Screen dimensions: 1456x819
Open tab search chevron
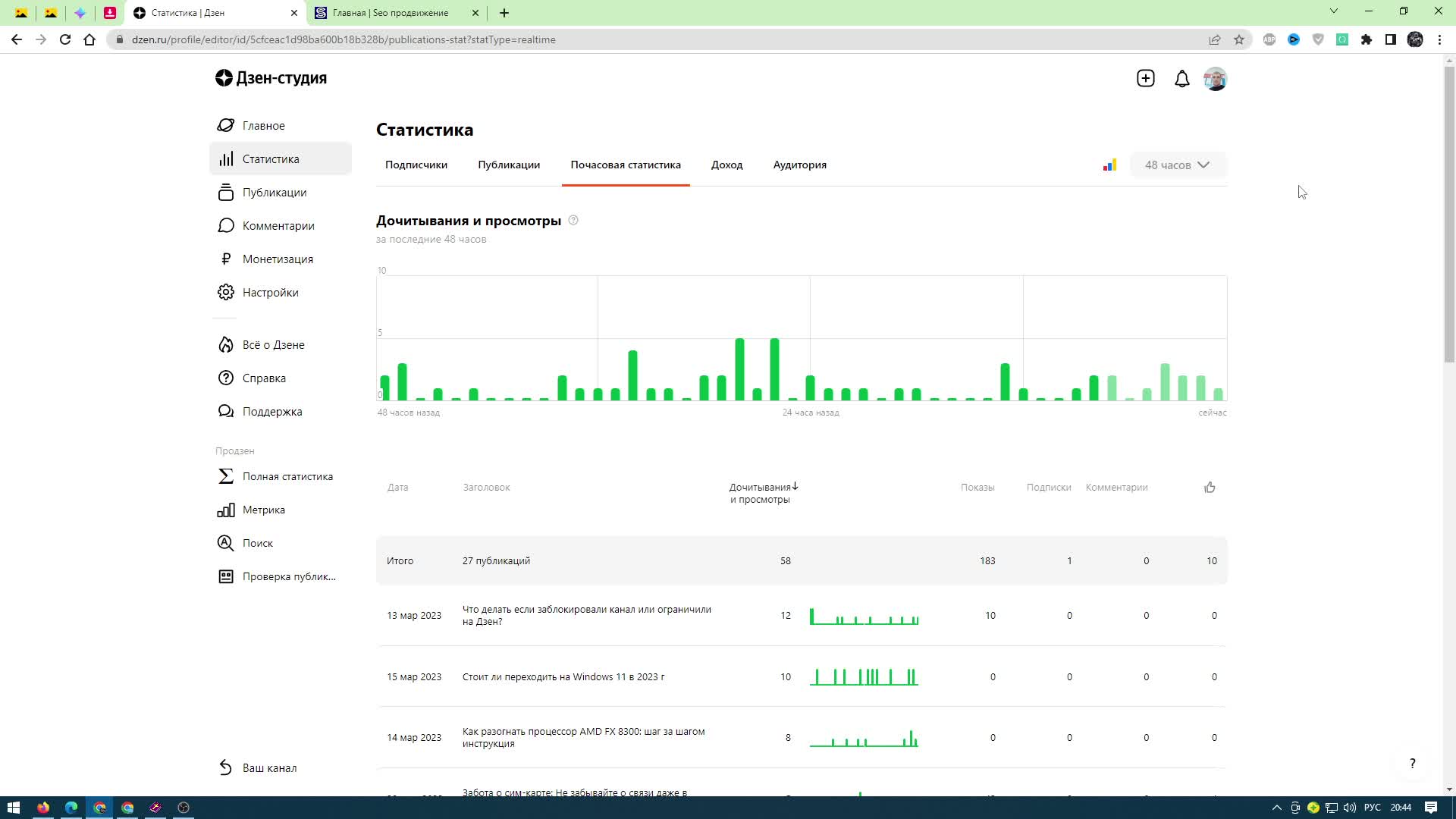pyautogui.click(x=1334, y=11)
